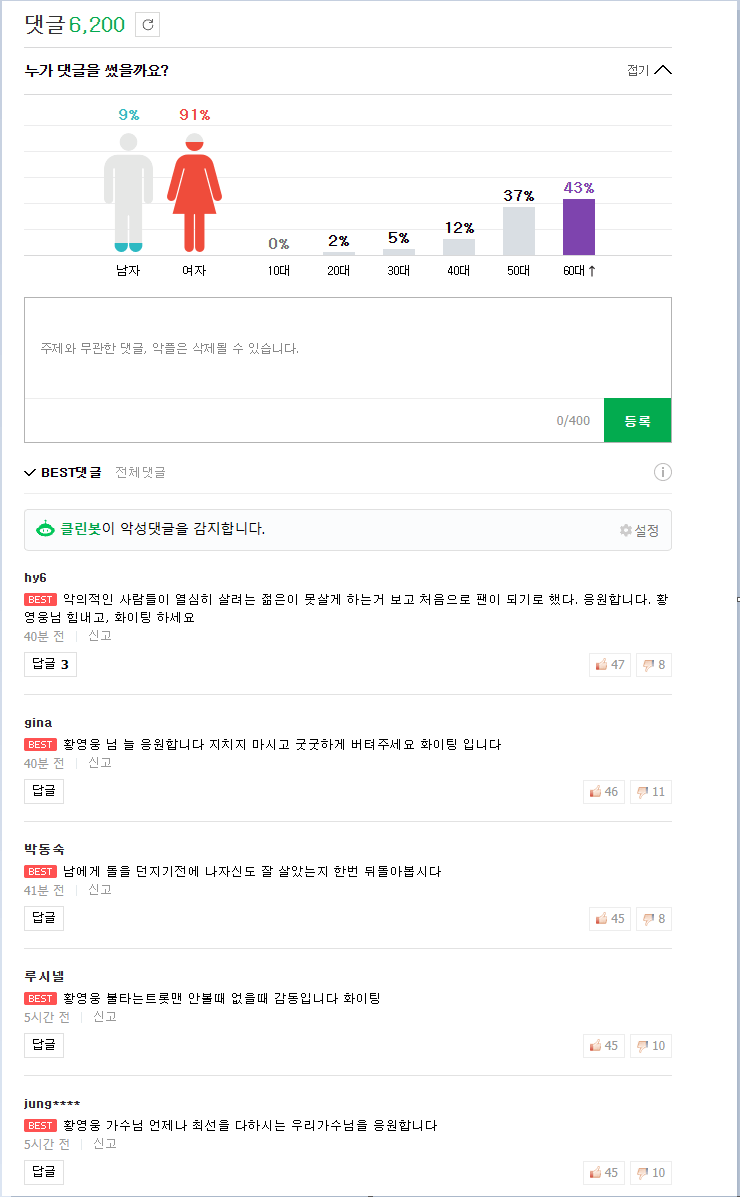Screen dimensions: 740x1197
Task: Click the purple 60대 age bar
Action: coord(578,227)
